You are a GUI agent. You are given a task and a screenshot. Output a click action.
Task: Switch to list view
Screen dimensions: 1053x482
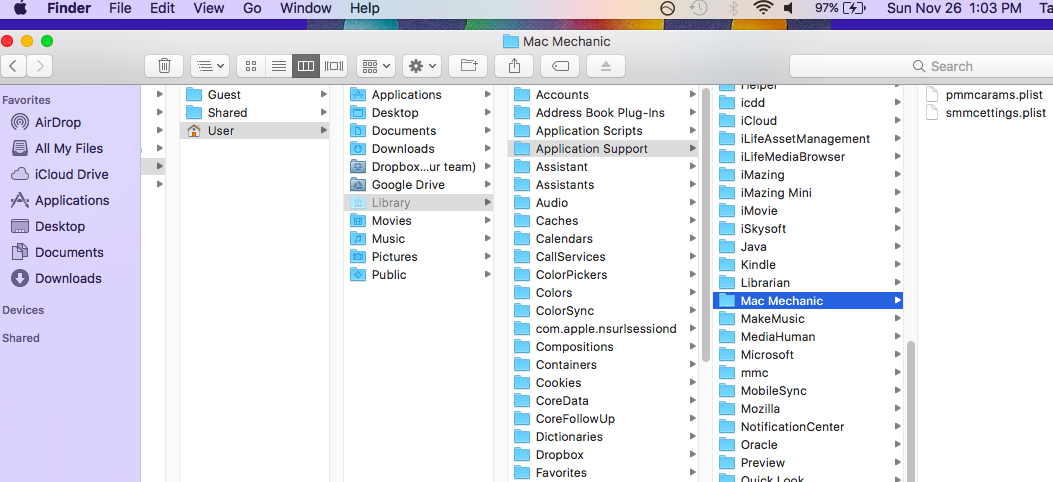279,66
